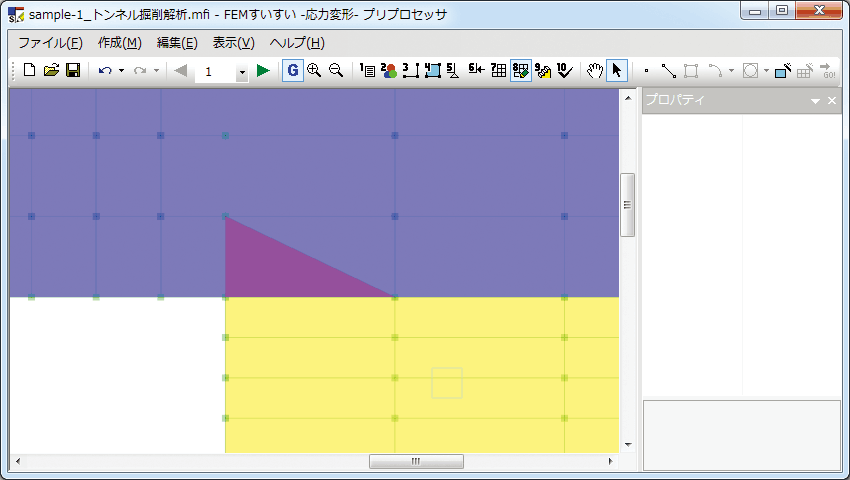Select the line drawing tool

pyautogui.click(x=668, y=71)
